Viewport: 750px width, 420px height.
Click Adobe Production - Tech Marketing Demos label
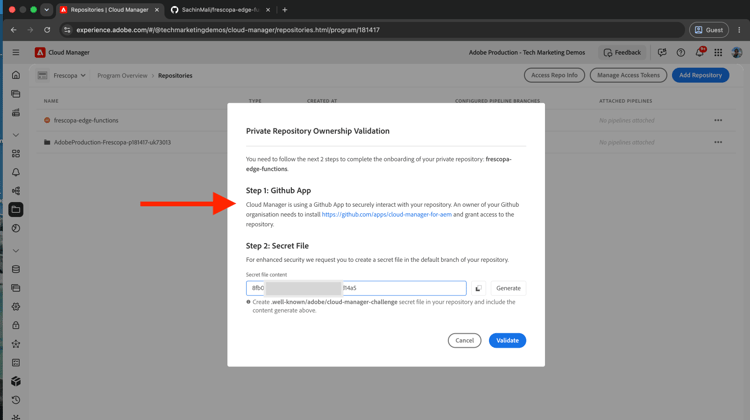tap(527, 52)
